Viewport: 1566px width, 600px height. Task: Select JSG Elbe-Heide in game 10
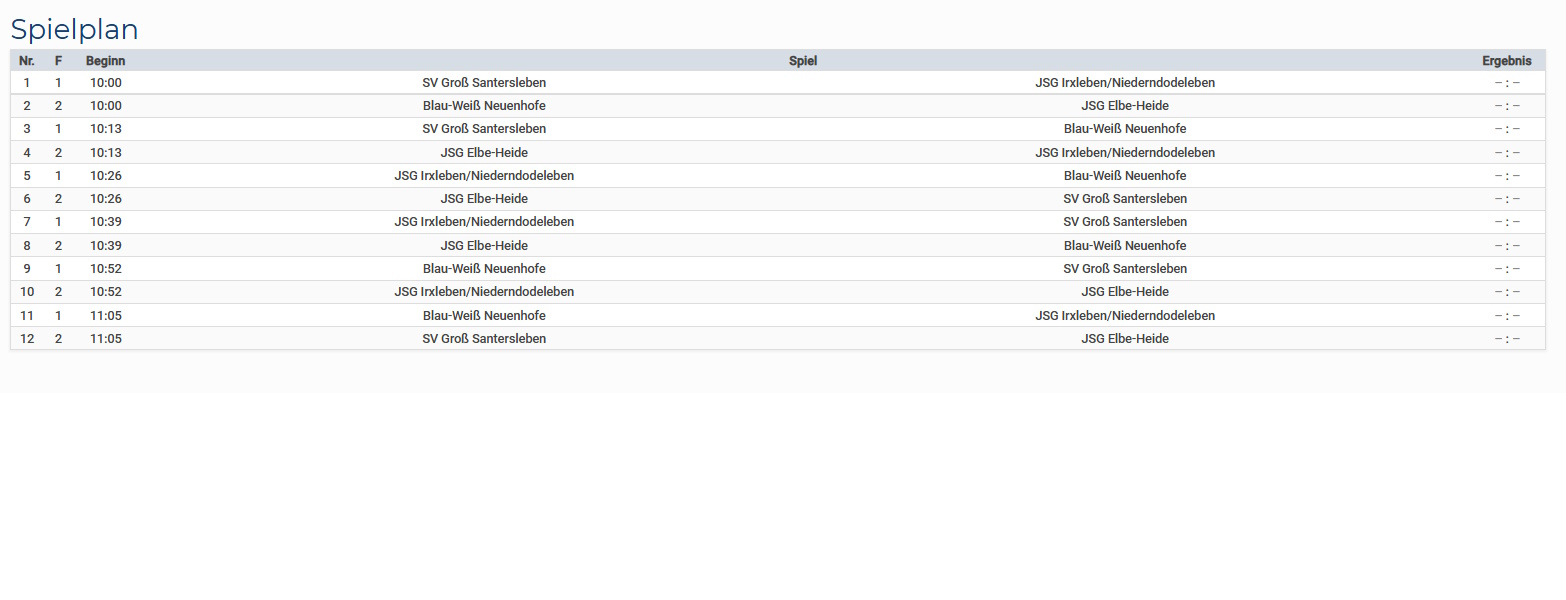coord(1125,292)
